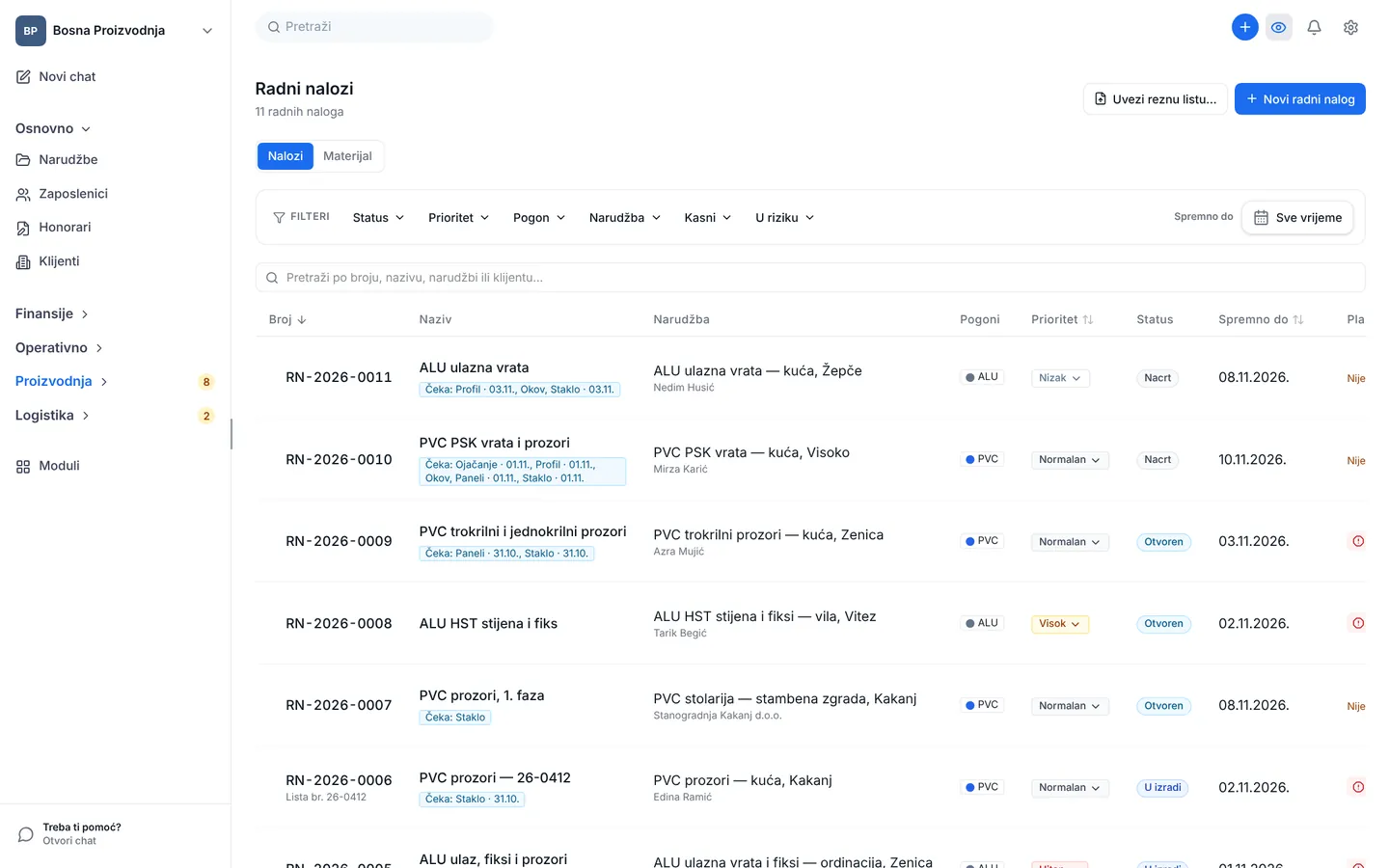
Task: Open Moduli grid icon
Action: (x=23, y=466)
